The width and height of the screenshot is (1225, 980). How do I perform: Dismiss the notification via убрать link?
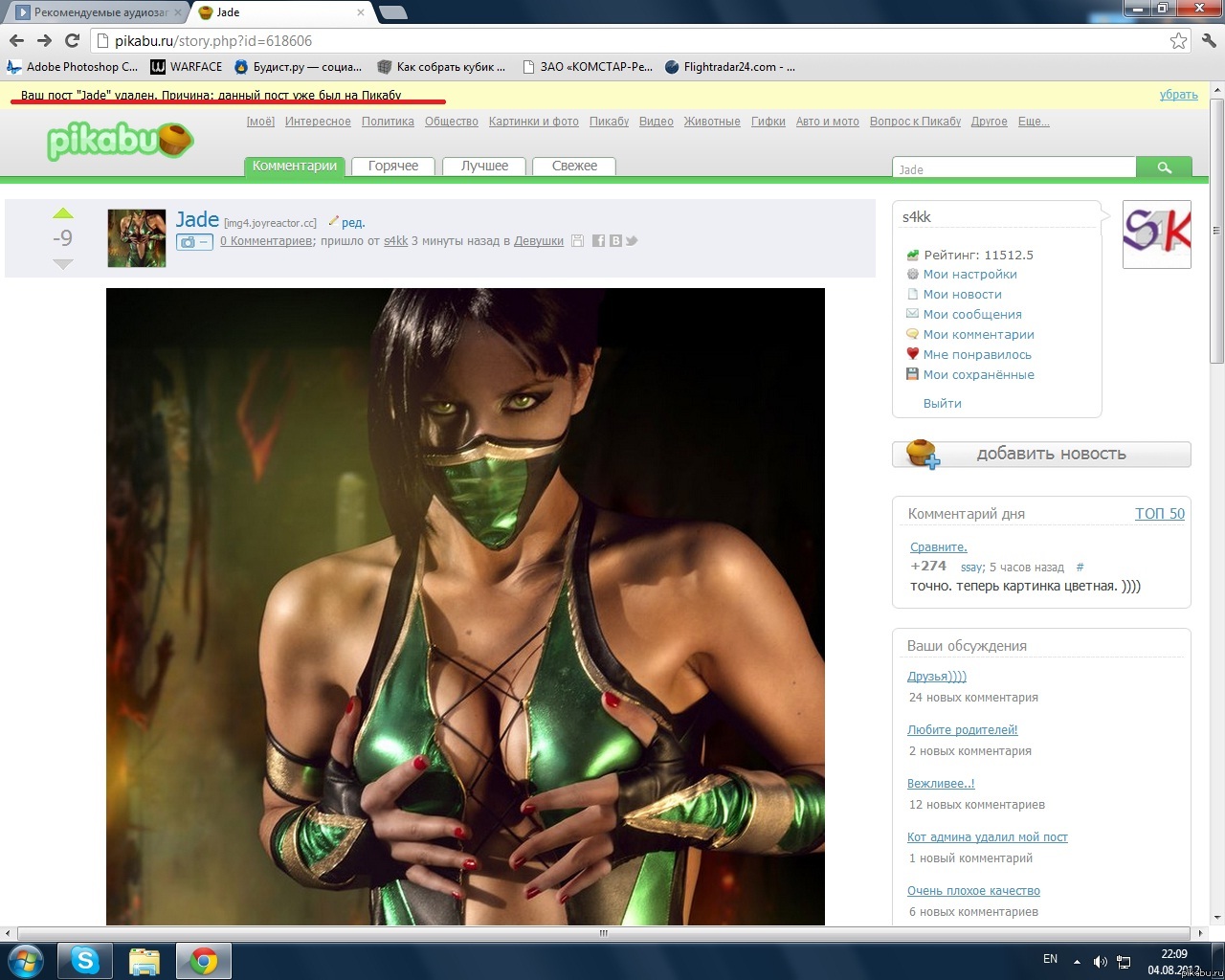(x=1178, y=95)
